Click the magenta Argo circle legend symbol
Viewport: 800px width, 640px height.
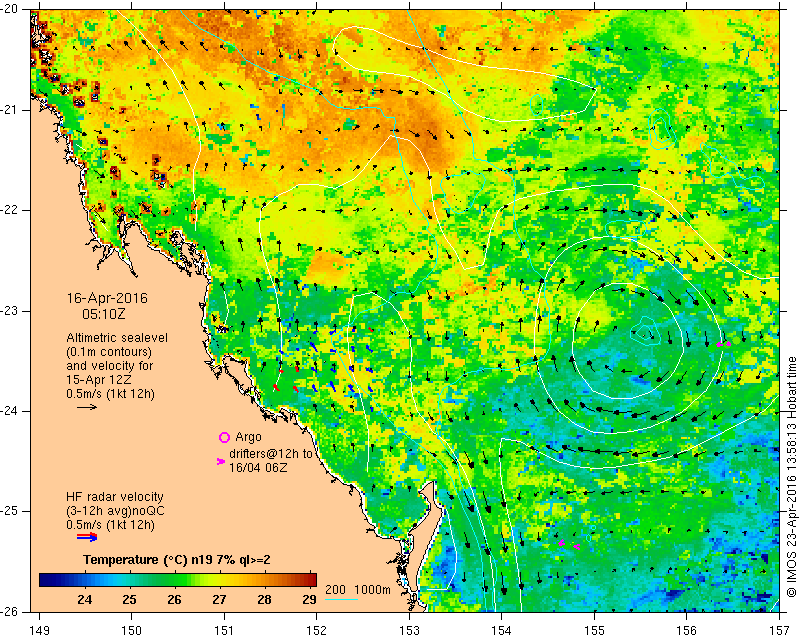(224, 437)
